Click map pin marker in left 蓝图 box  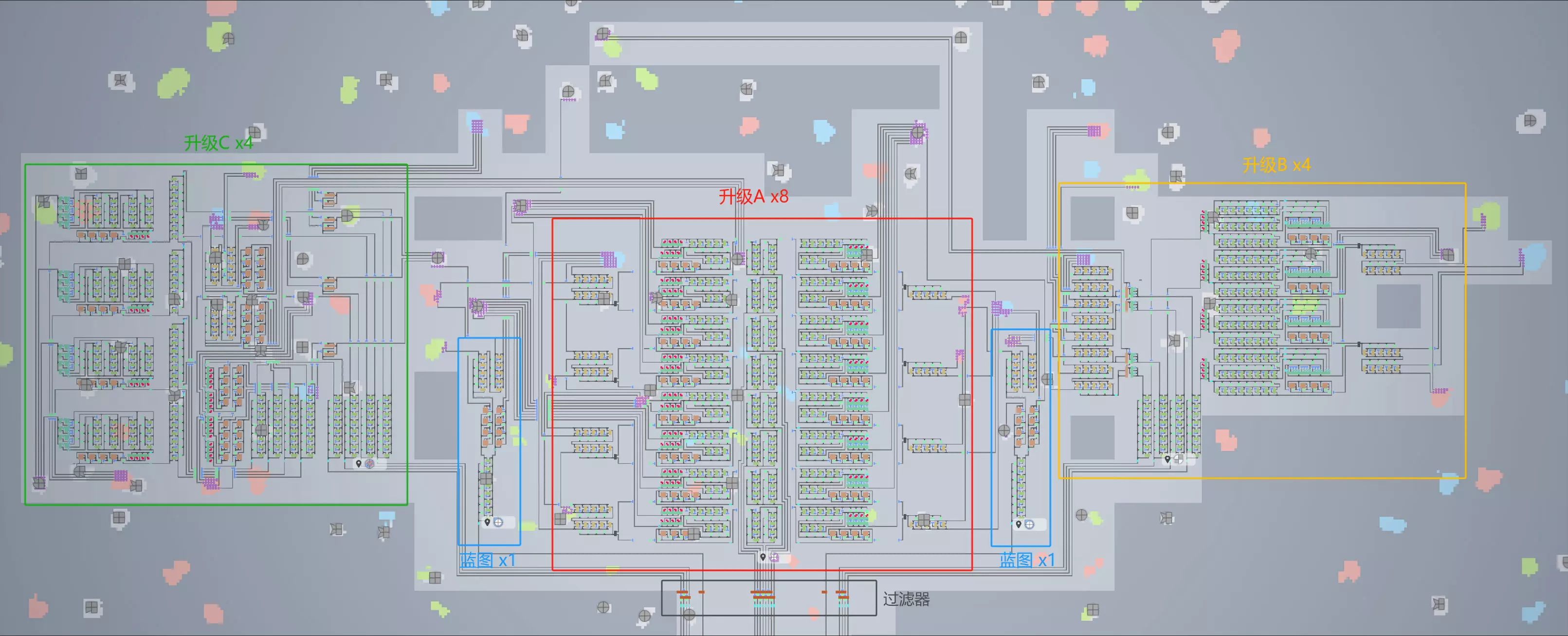(487, 522)
